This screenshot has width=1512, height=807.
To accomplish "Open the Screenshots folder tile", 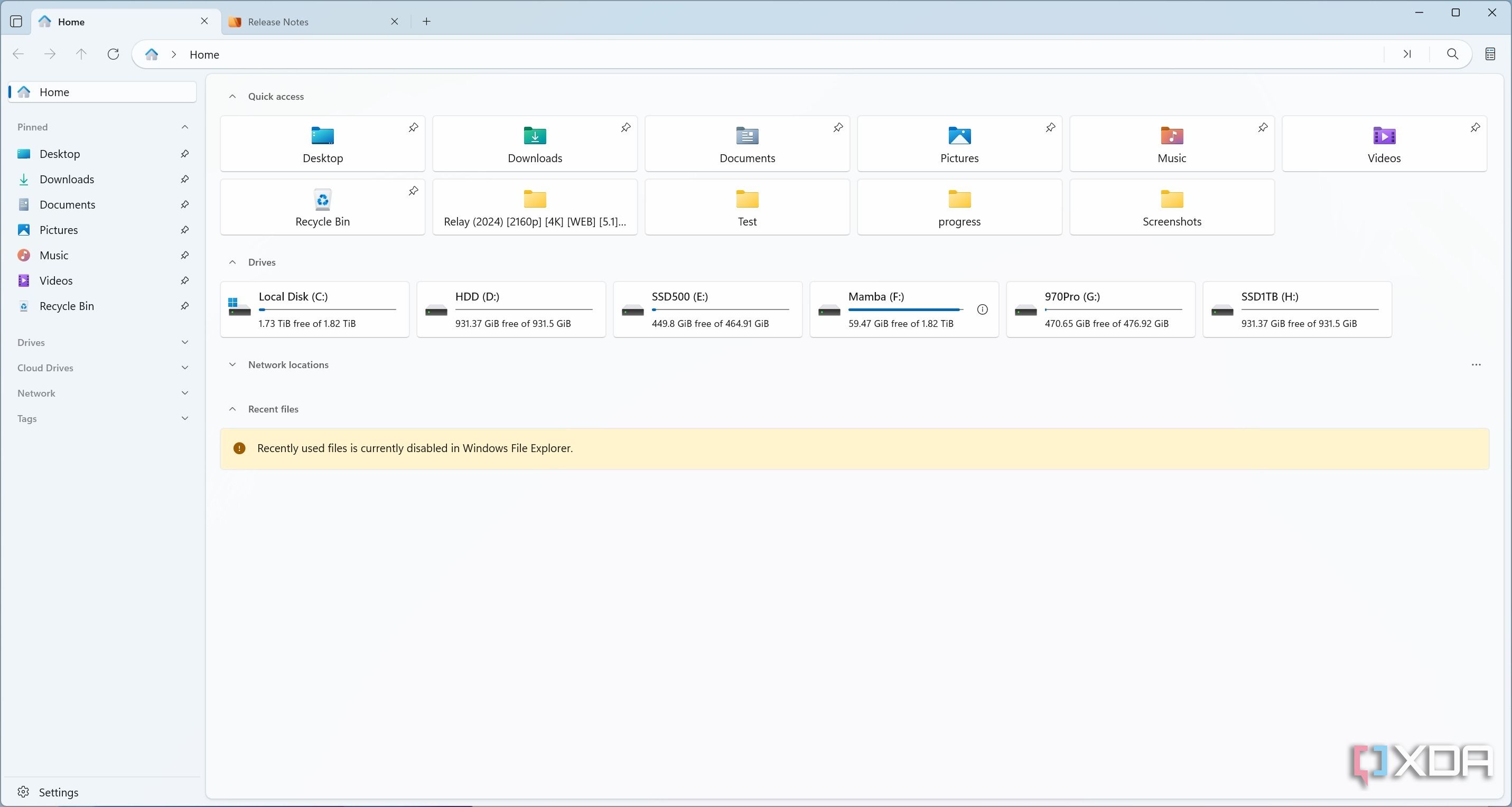I will [1172, 207].
